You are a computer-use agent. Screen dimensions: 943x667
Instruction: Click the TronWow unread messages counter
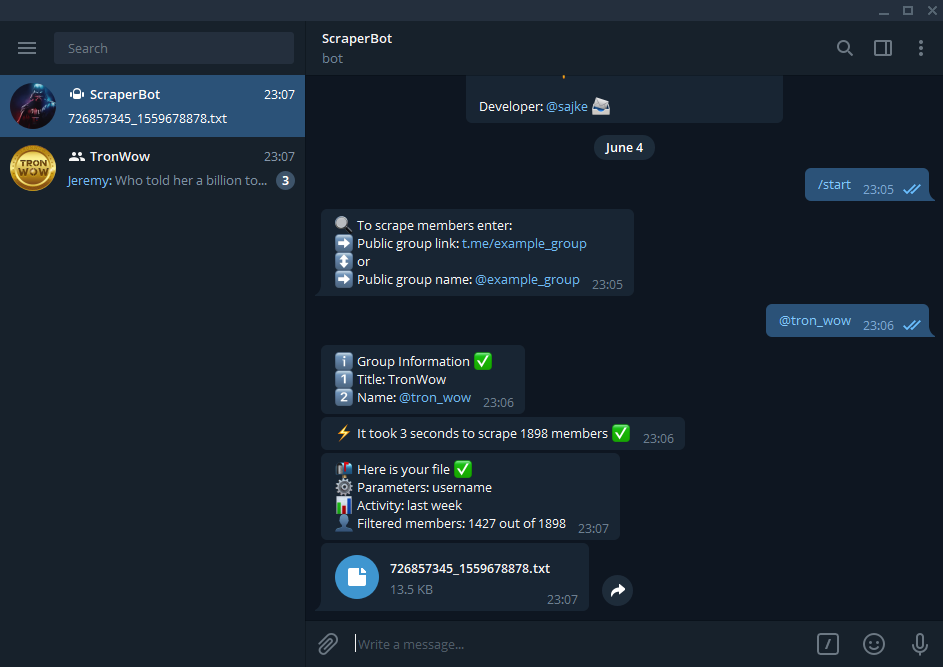tap(283, 179)
